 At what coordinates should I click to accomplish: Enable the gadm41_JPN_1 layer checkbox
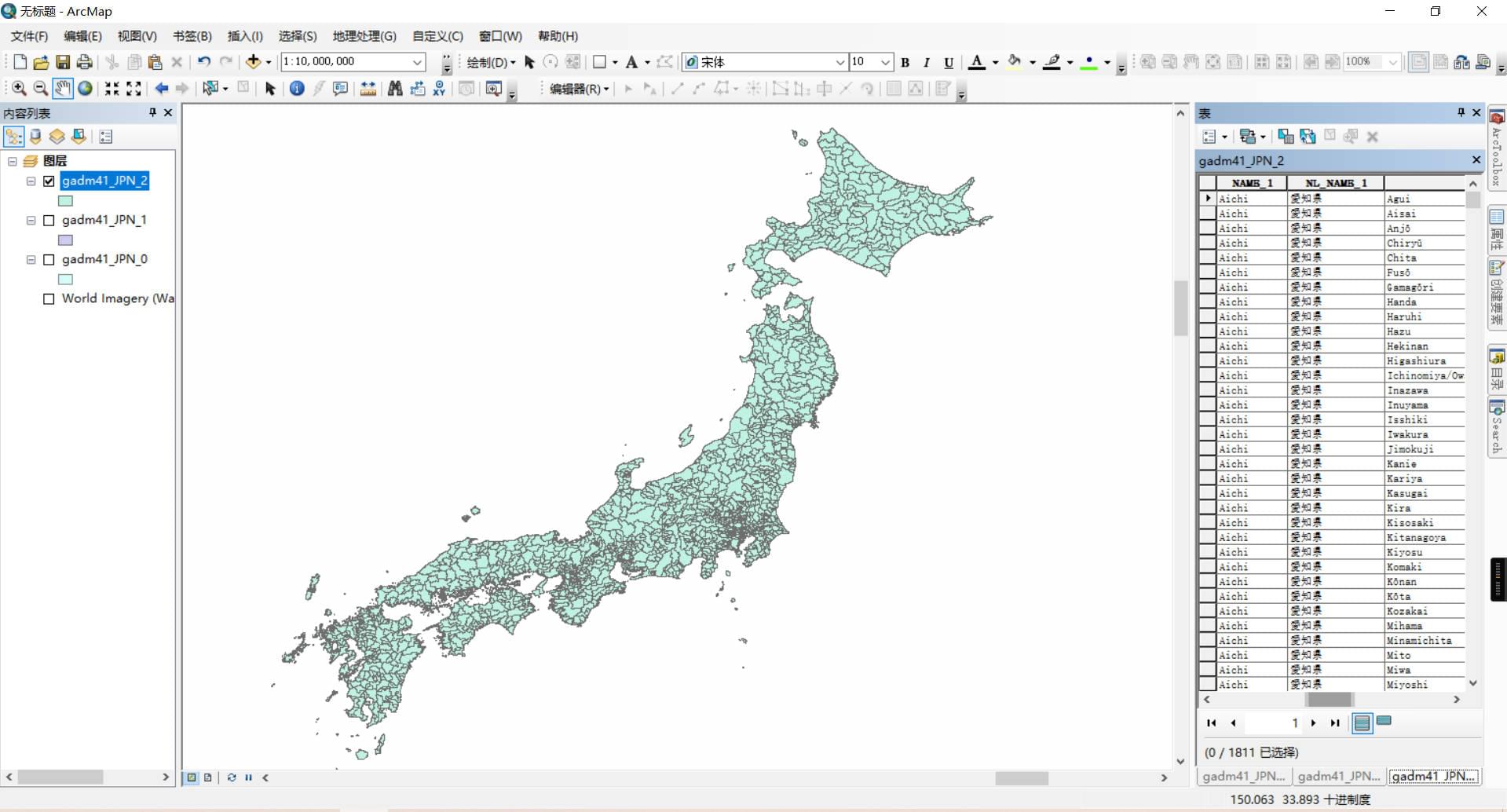point(49,220)
